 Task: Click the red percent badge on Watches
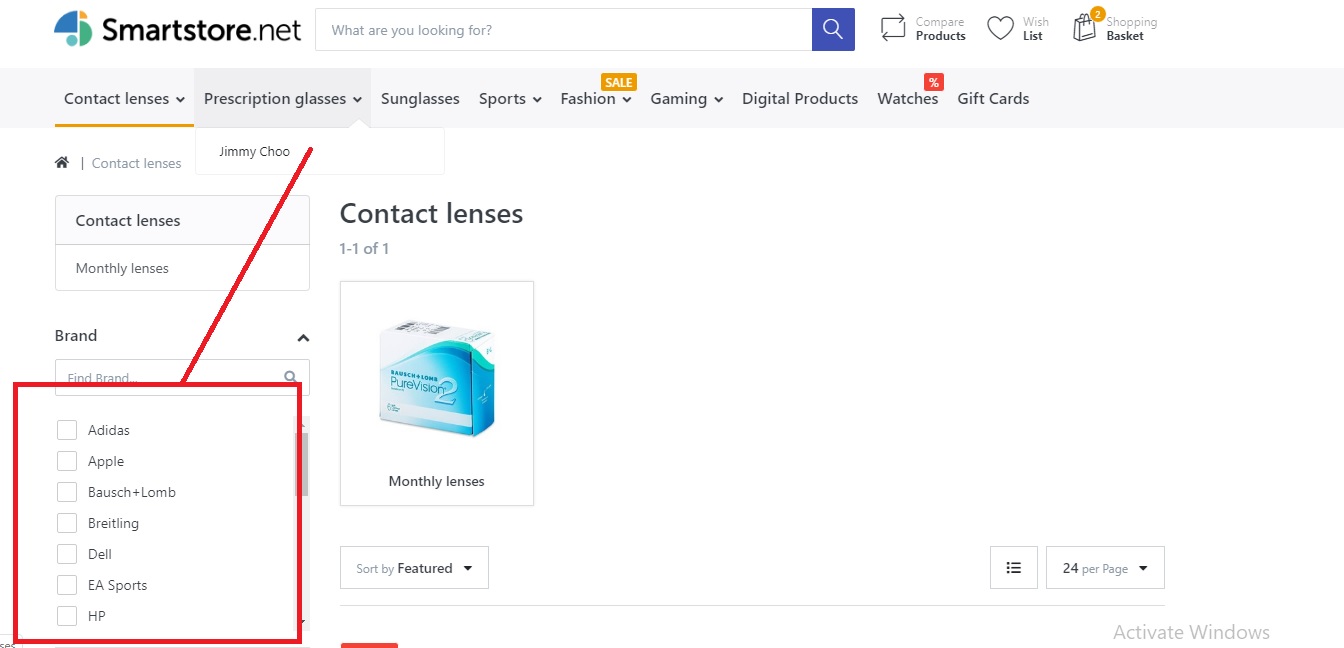[933, 81]
